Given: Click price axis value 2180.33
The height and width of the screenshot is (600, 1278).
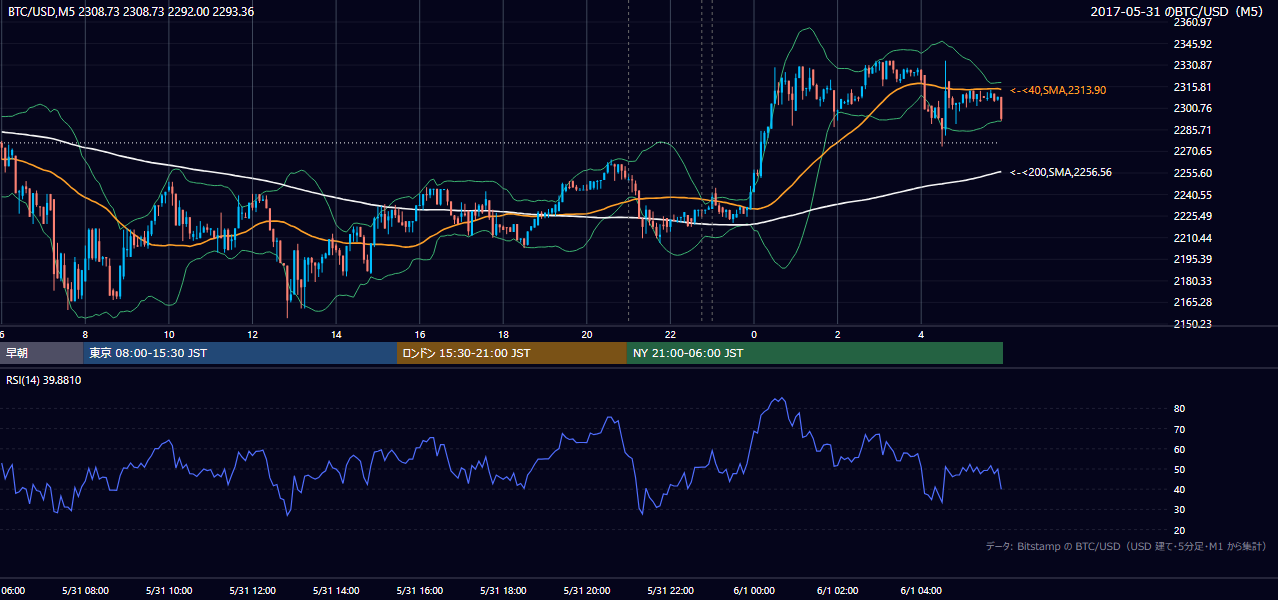Looking at the screenshot, I should pyautogui.click(x=1193, y=281).
